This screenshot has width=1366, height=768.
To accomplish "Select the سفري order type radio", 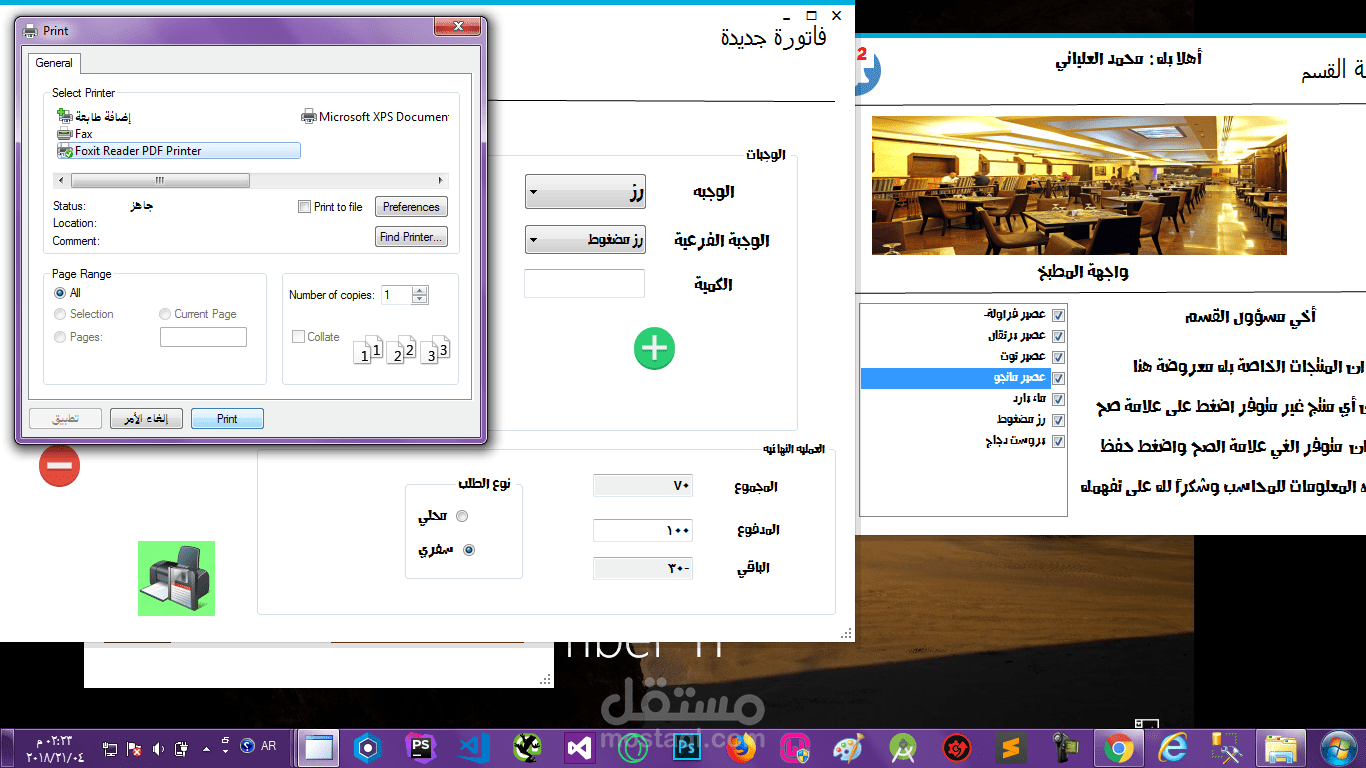I will [x=469, y=550].
